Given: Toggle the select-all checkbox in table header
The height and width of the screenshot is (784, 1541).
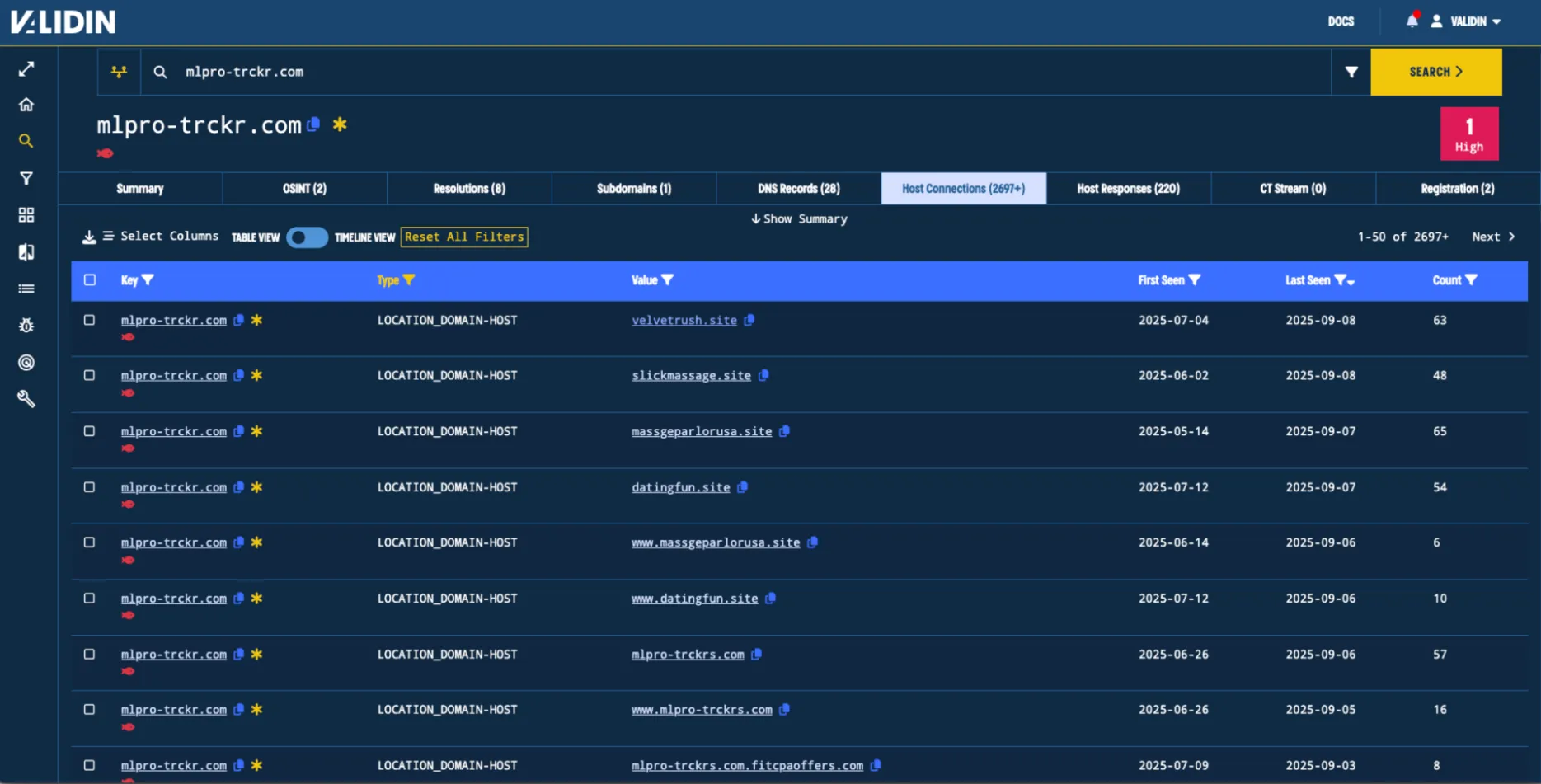Looking at the screenshot, I should click(x=90, y=280).
